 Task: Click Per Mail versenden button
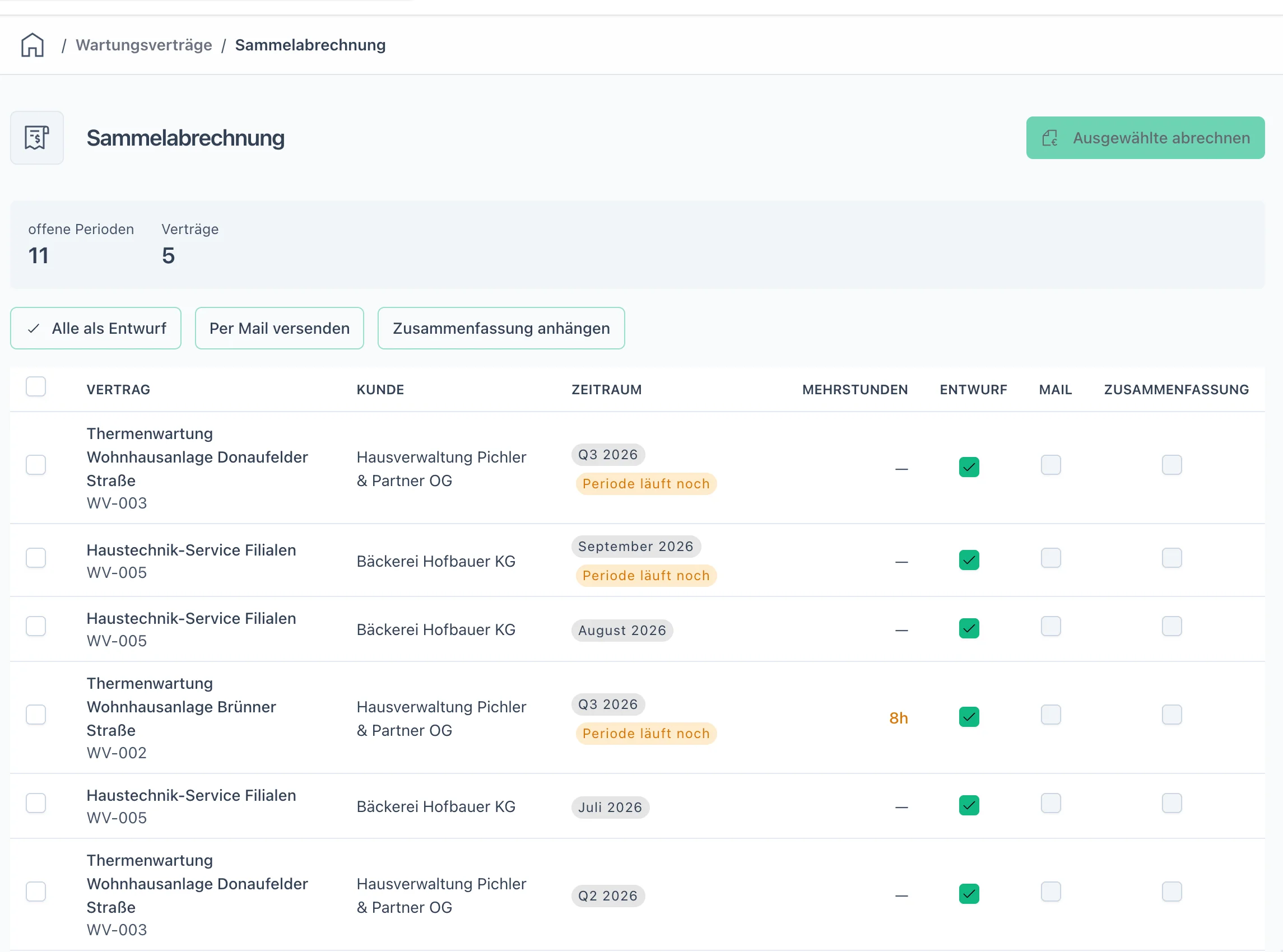(x=280, y=328)
